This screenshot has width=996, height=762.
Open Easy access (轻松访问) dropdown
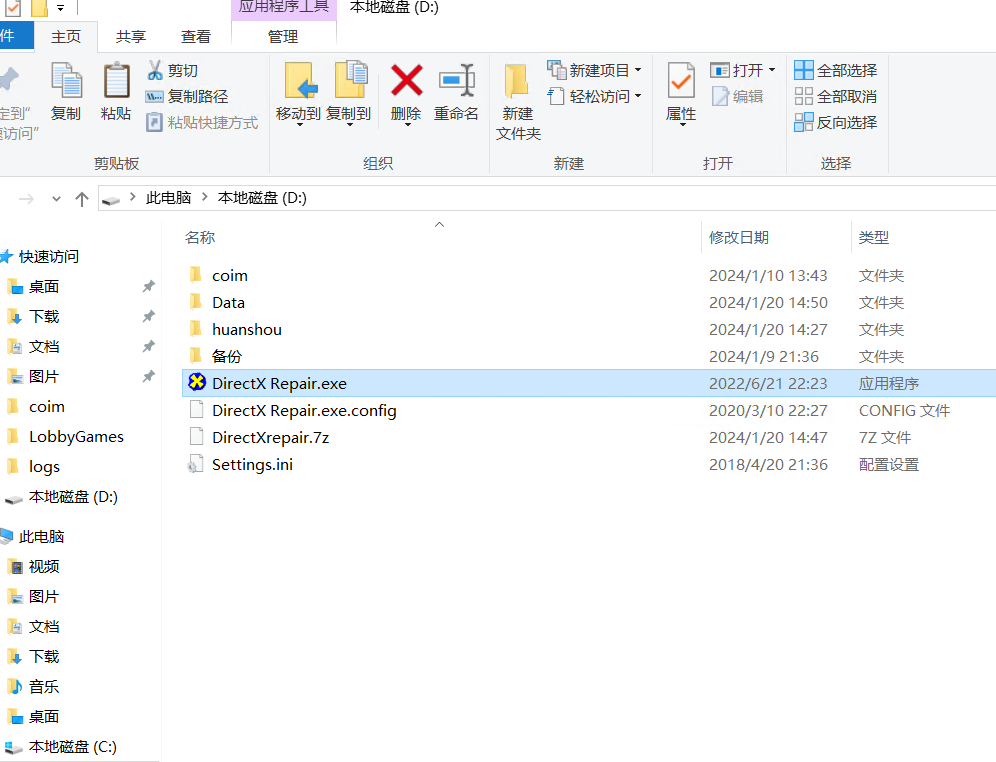(595, 97)
